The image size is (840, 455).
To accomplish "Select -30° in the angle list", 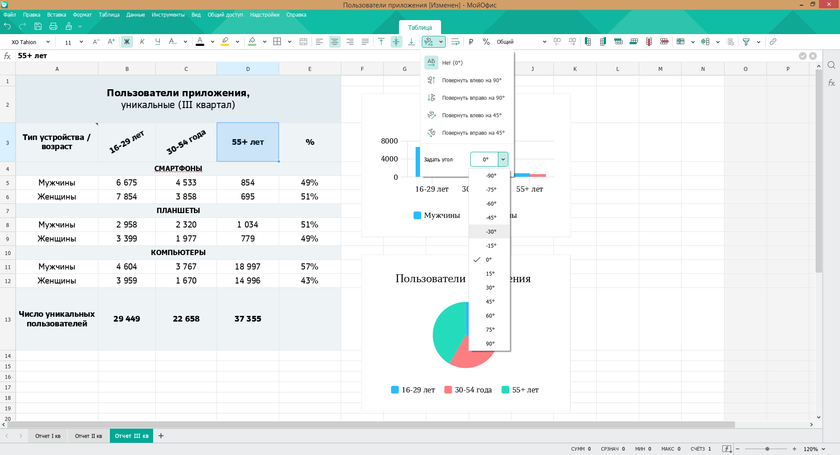I will 490,231.
